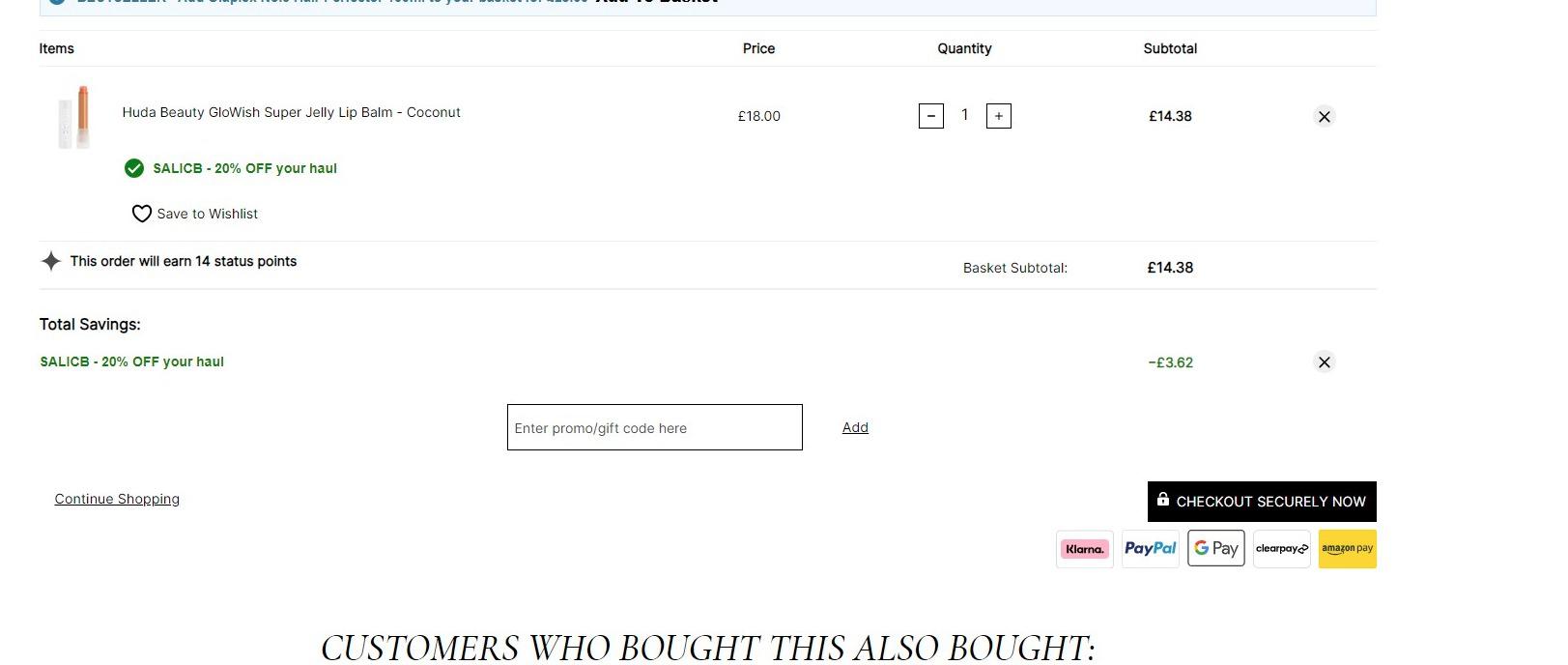Click the Add promo code link
Image resolution: width=1568 pixels, height=665 pixels.
[x=855, y=427]
